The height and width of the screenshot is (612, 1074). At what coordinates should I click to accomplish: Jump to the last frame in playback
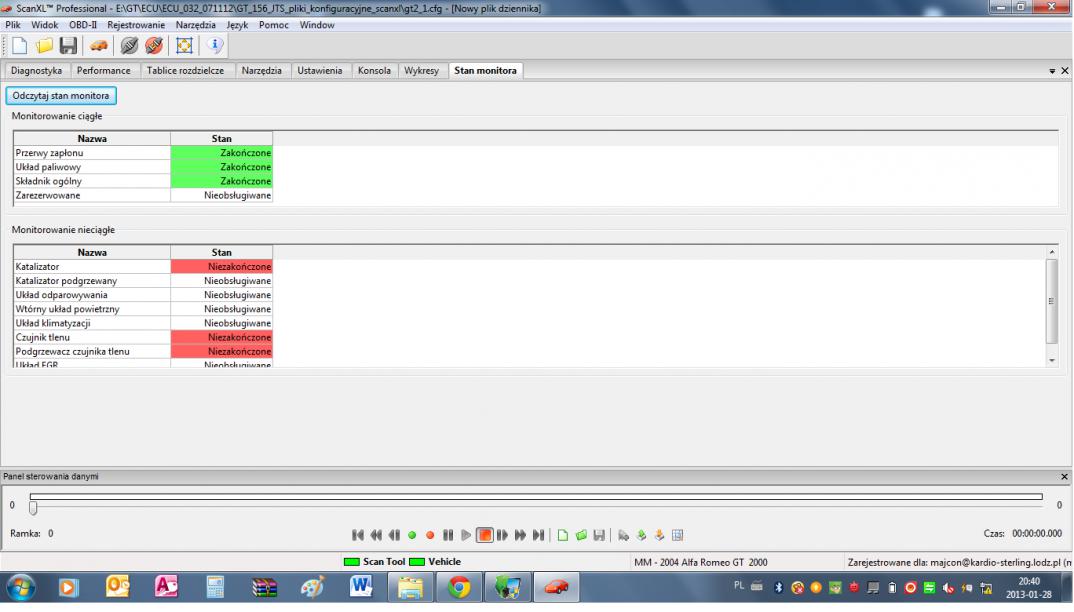click(538, 535)
